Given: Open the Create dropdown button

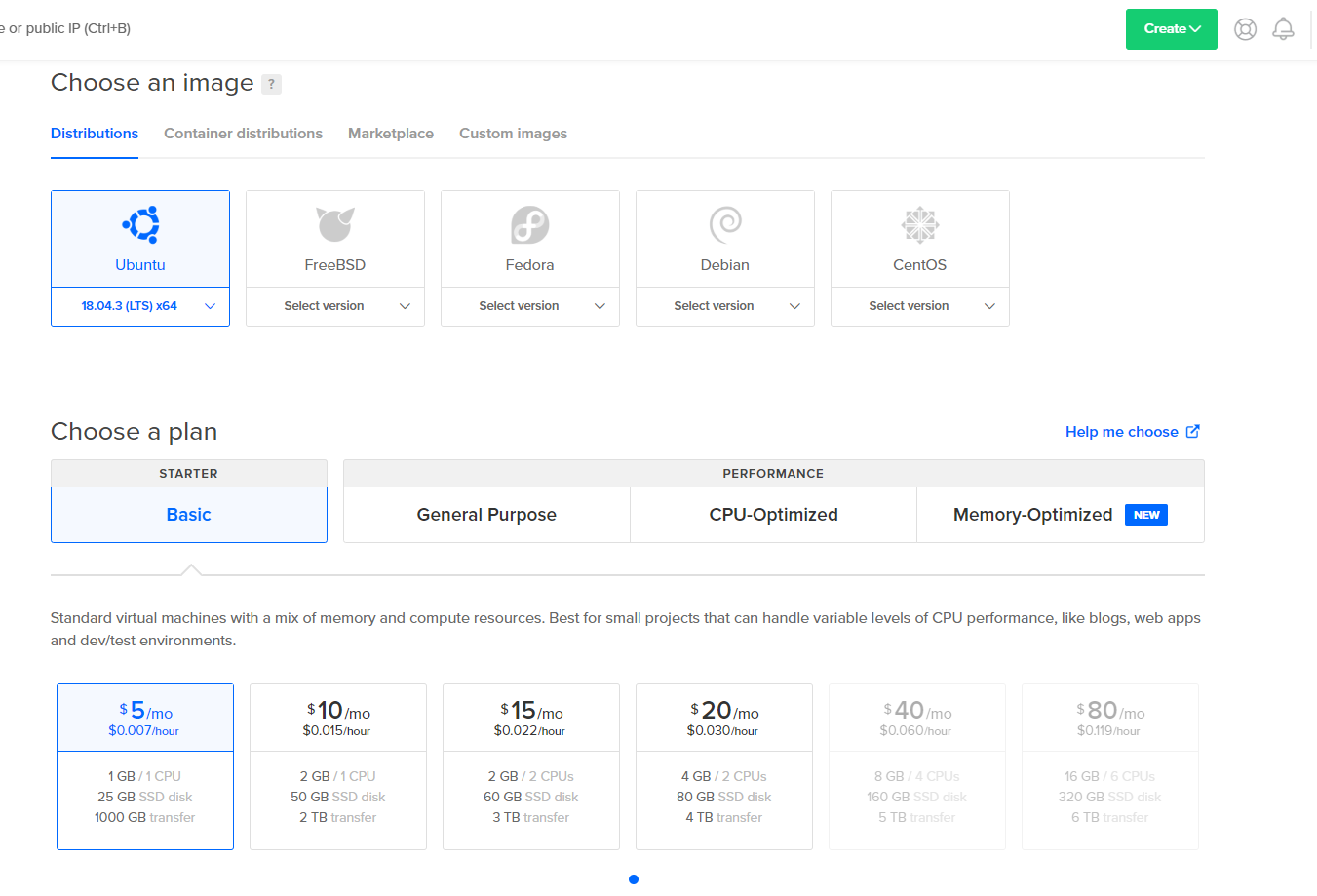Looking at the screenshot, I should pos(1172,29).
